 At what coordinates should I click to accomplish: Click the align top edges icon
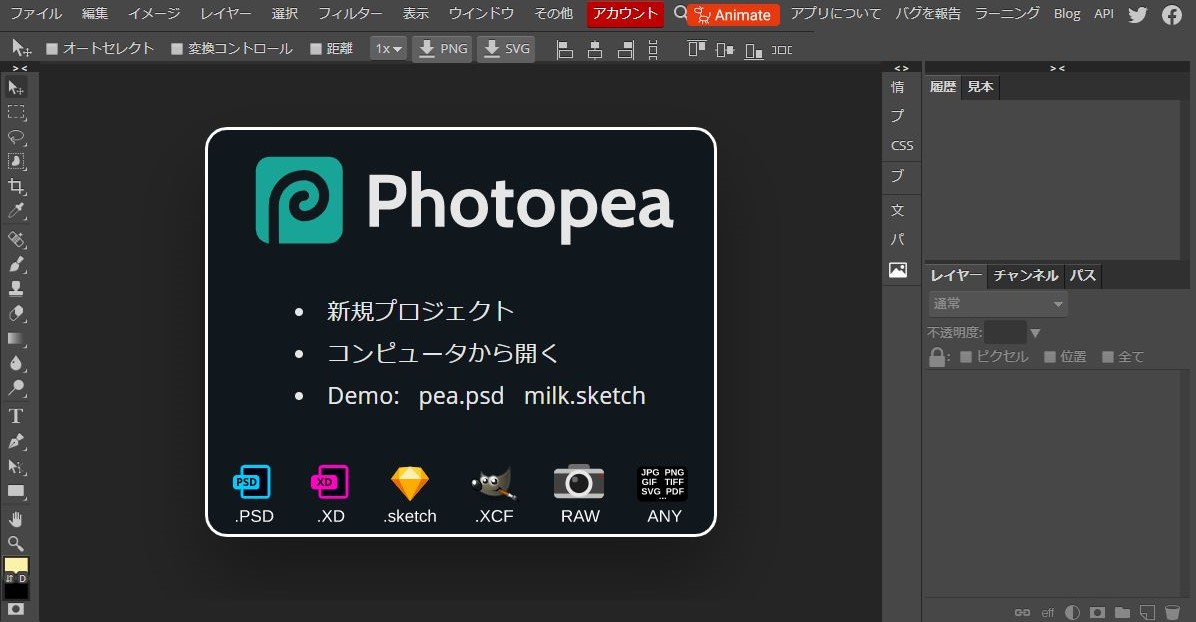696,50
